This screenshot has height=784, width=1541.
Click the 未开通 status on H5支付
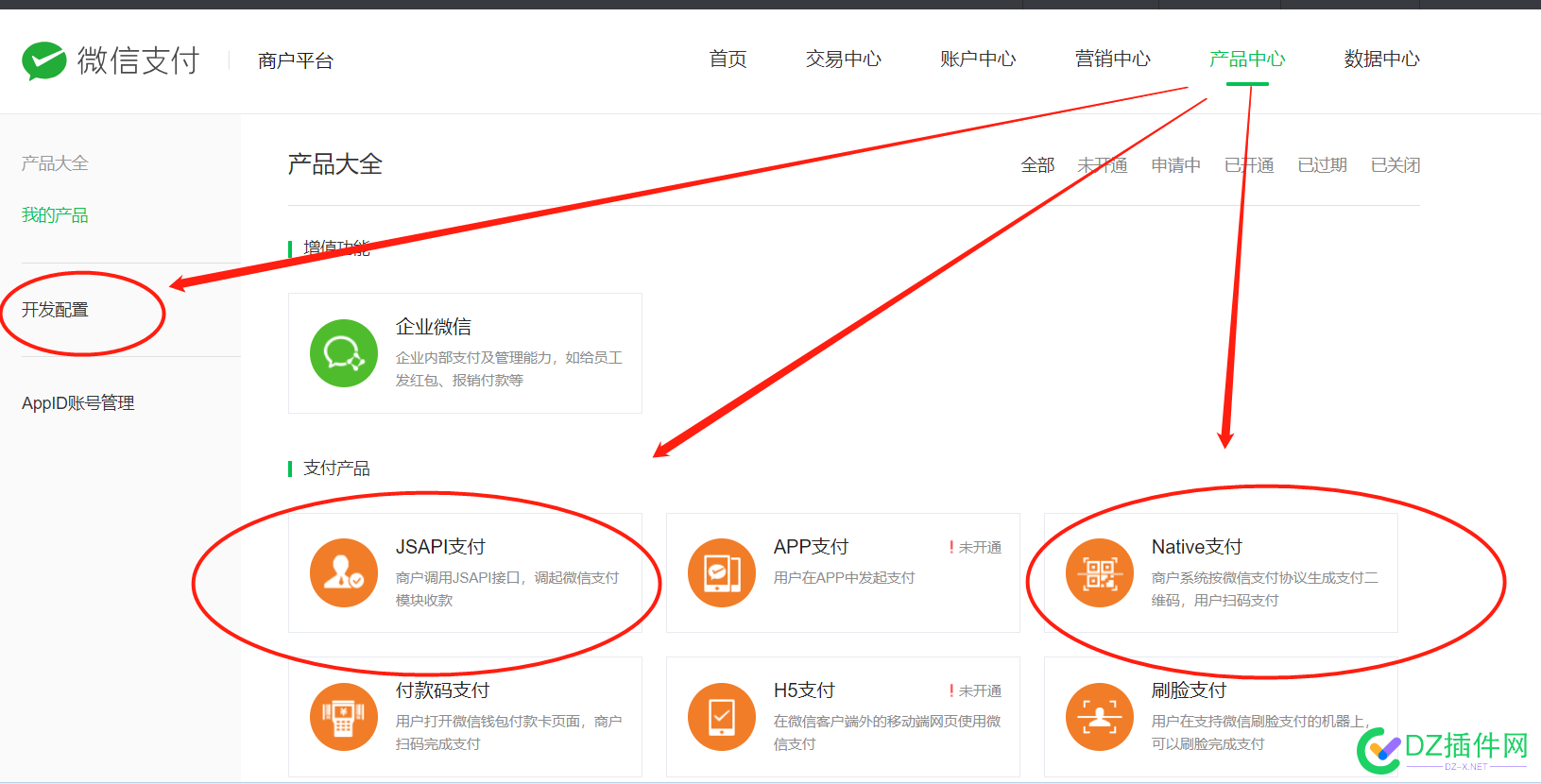click(975, 691)
